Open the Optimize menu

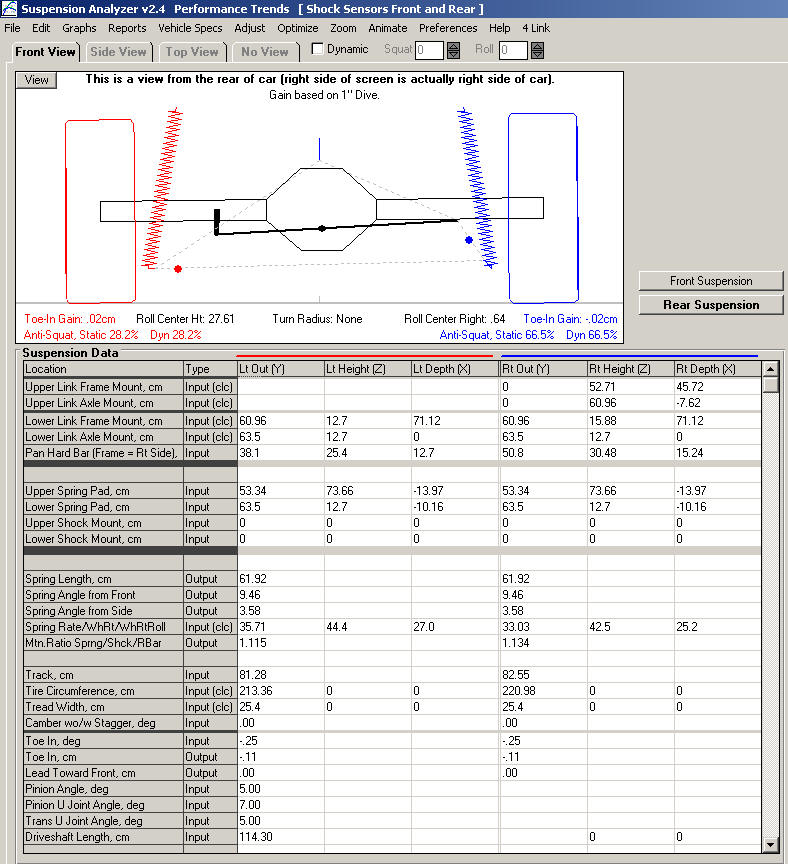tap(298, 28)
